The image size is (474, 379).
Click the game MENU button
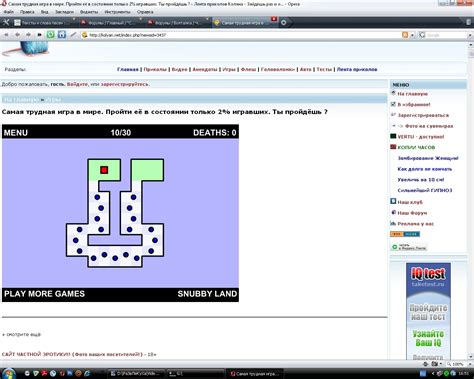(x=16, y=133)
